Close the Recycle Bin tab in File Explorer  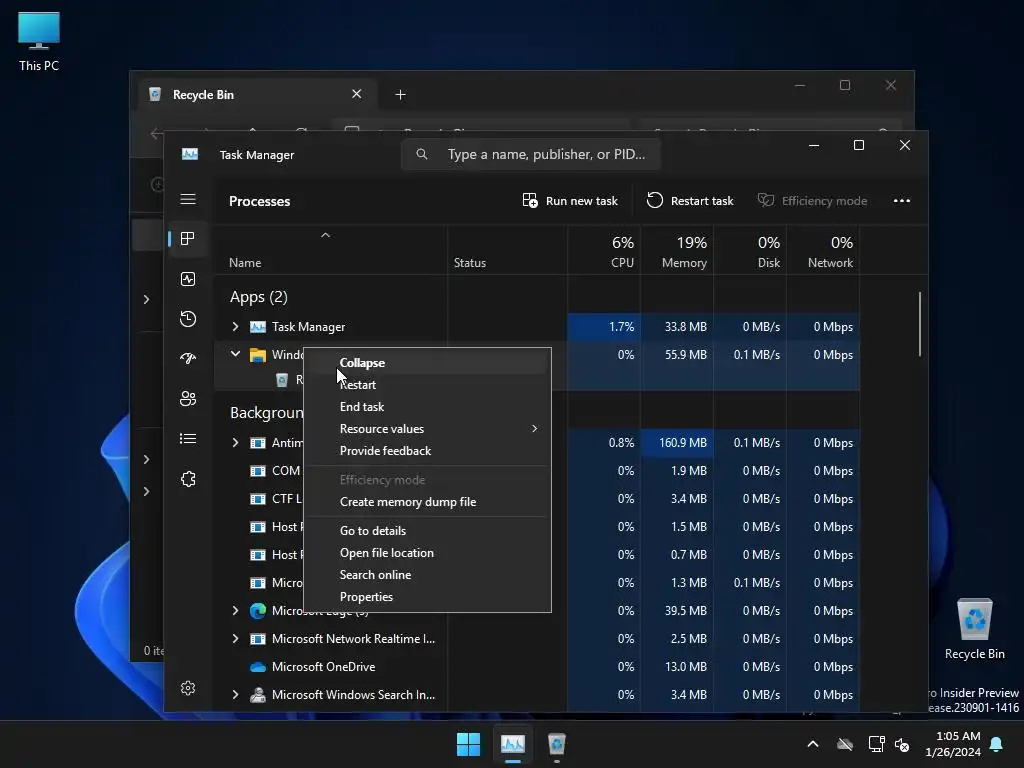[357, 94]
